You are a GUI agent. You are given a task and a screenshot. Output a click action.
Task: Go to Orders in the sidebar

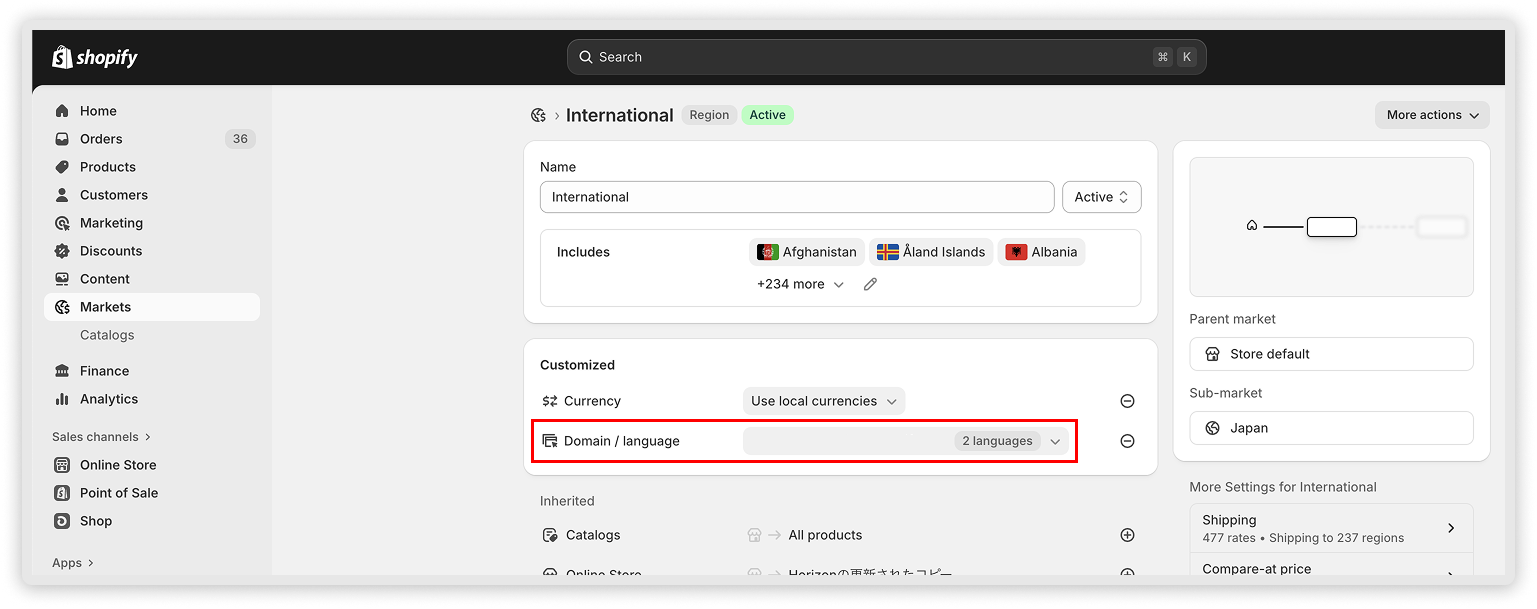(101, 139)
